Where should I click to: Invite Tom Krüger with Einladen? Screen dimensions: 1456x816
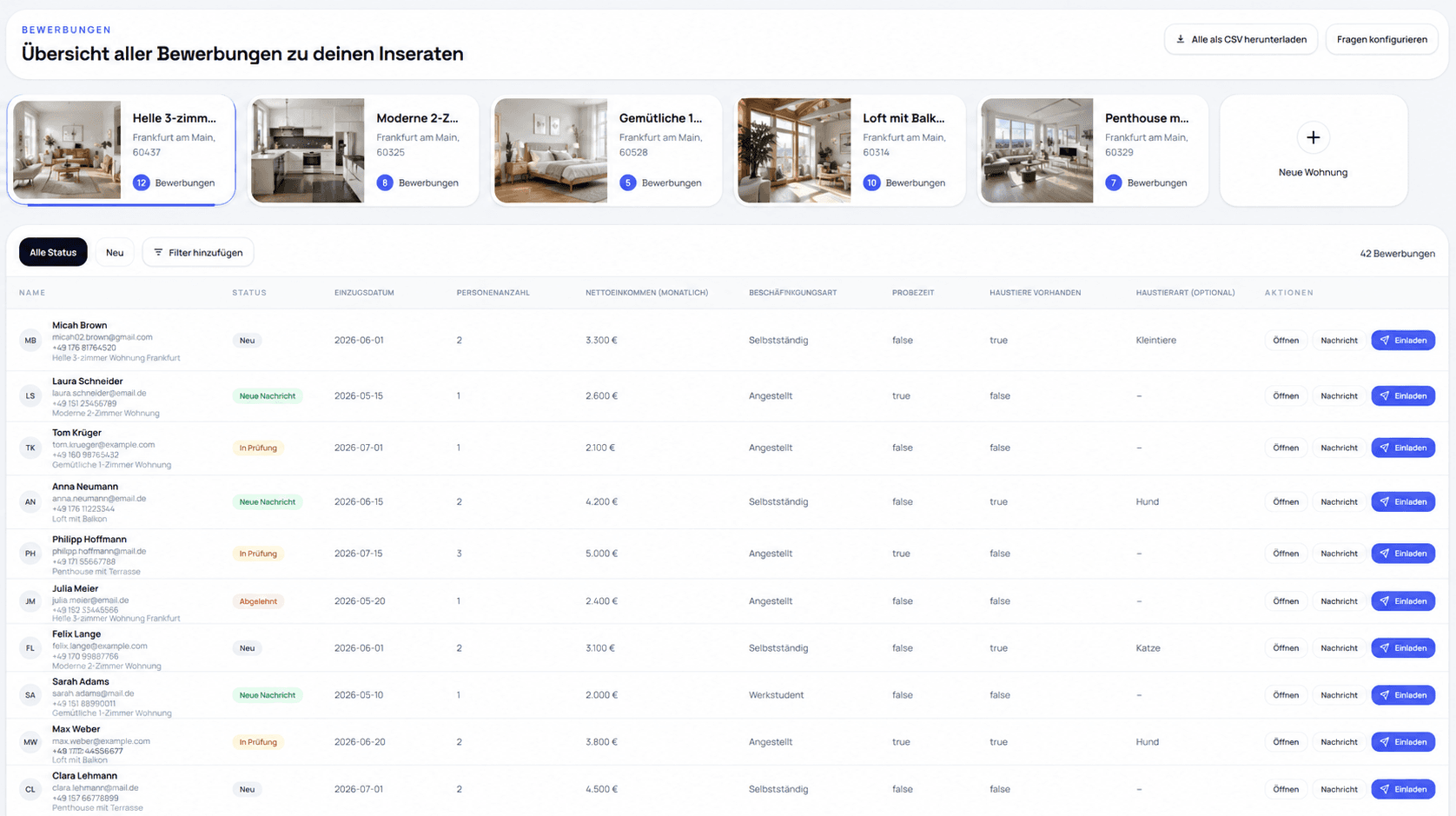pyautogui.click(x=1403, y=448)
